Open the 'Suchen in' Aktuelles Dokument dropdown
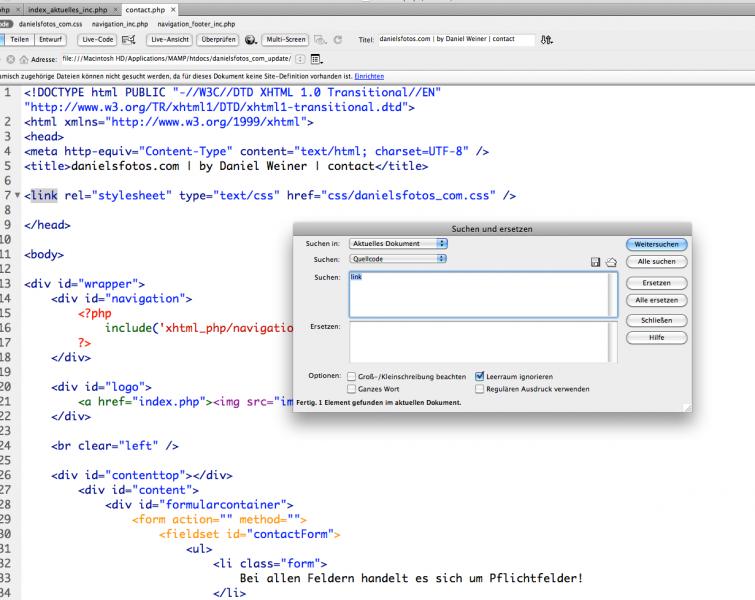This screenshot has width=755, height=600. (400, 243)
